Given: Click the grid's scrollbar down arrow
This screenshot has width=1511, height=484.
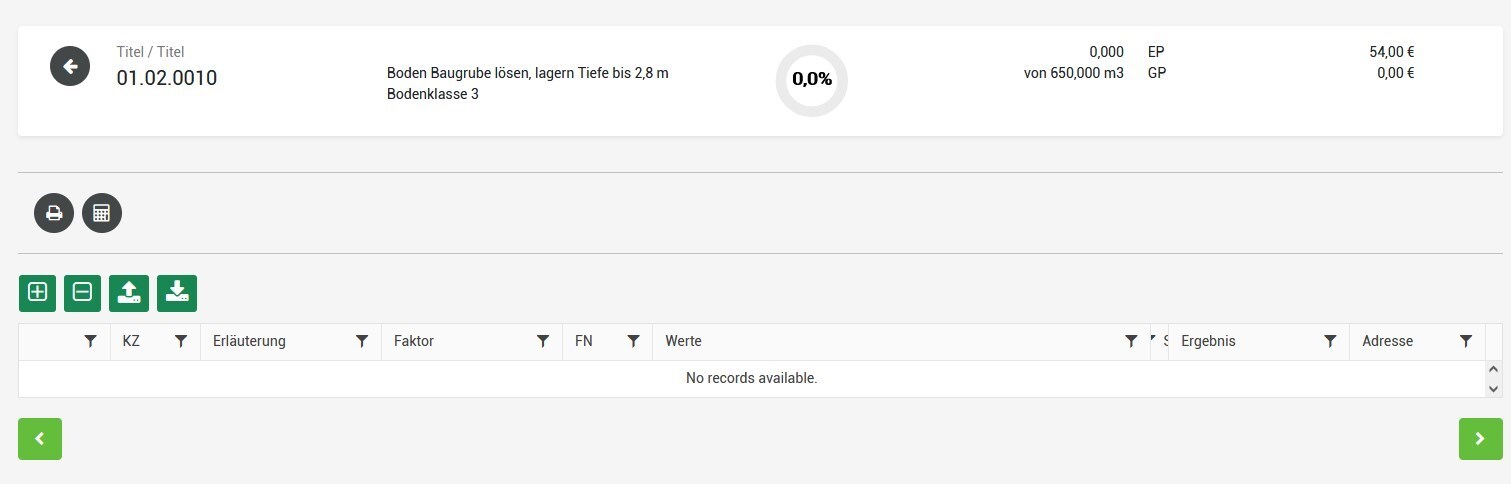Looking at the screenshot, I should click(1494, 388).
